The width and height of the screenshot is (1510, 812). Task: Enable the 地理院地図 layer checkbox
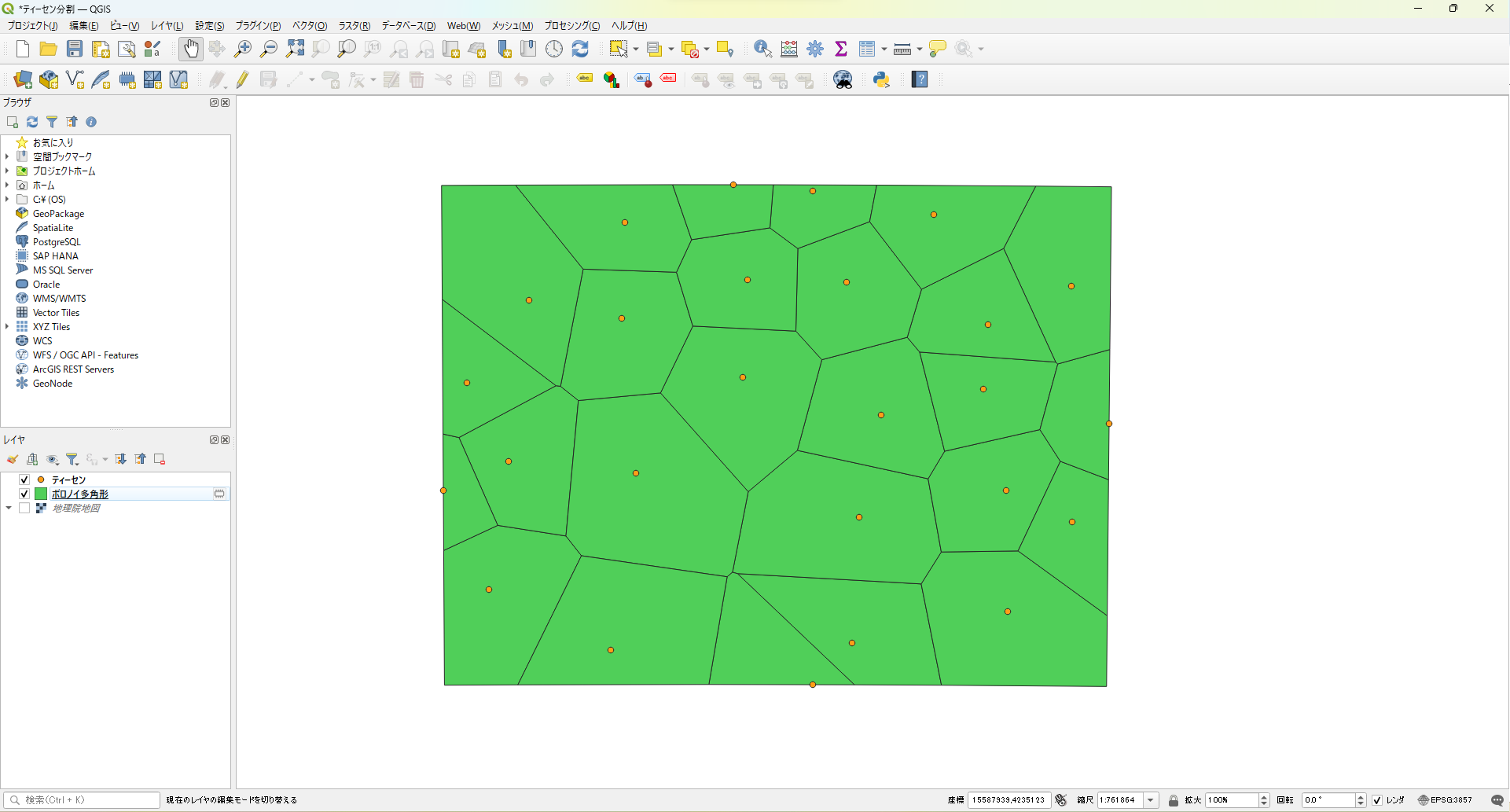click(x=24, y=508)
